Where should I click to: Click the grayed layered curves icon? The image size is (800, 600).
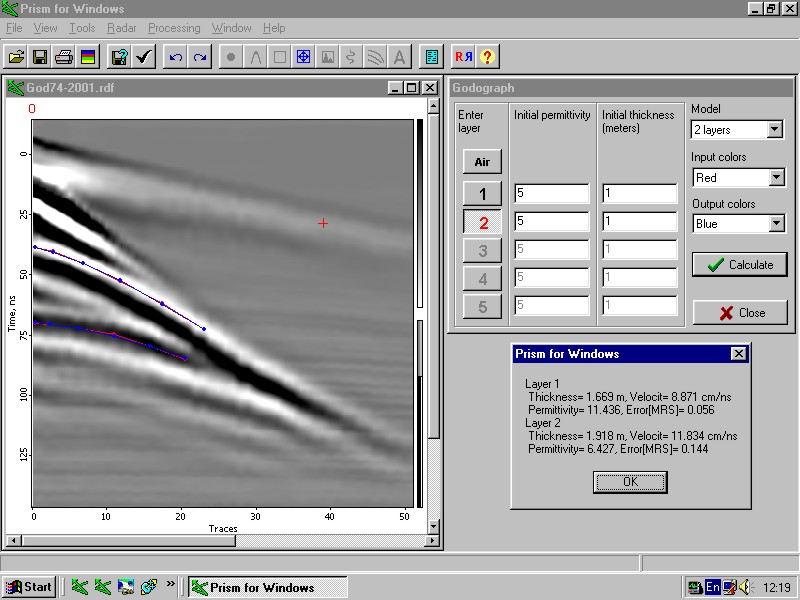point(376,57)
